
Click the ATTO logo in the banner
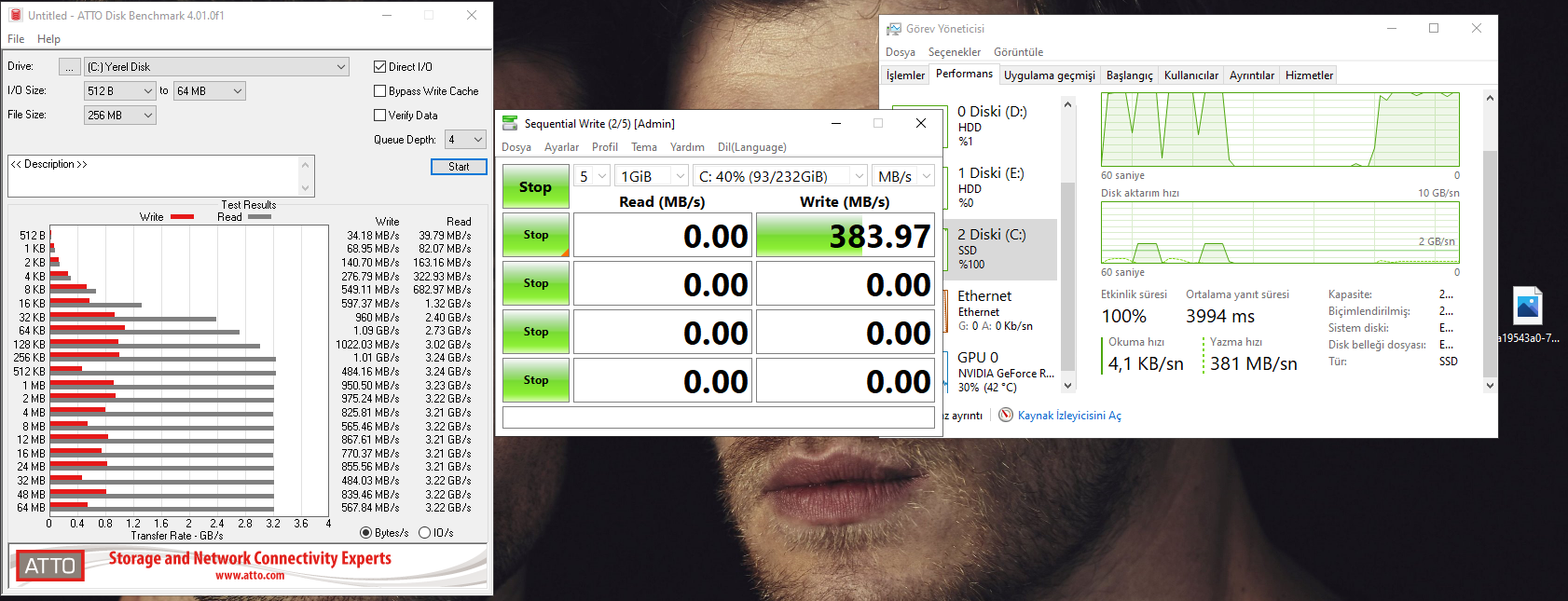click(50, 566)
